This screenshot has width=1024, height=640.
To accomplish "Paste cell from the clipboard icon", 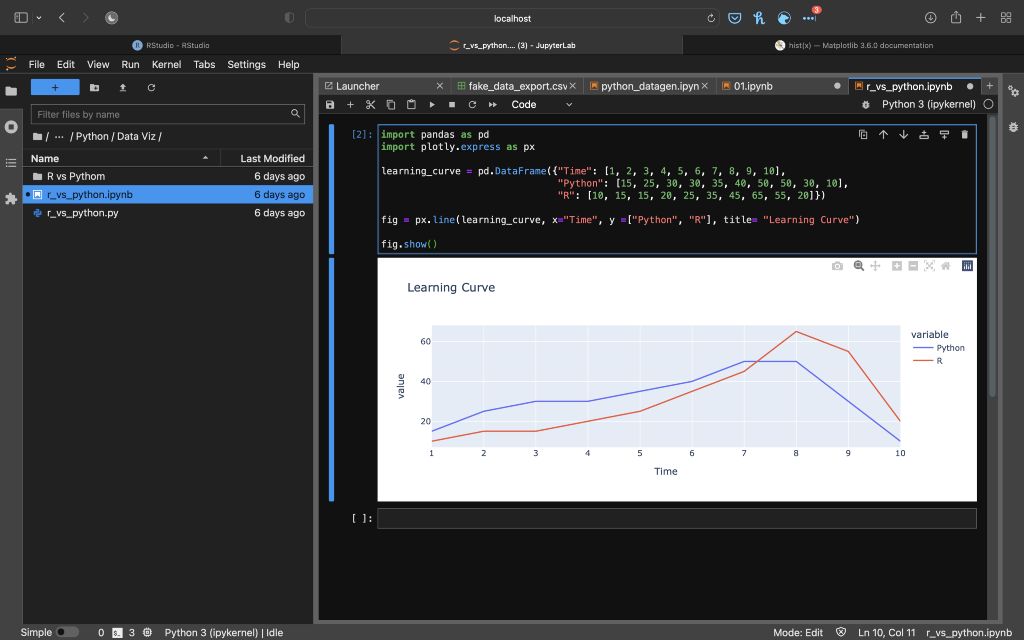I will click(x=411, y=104).
